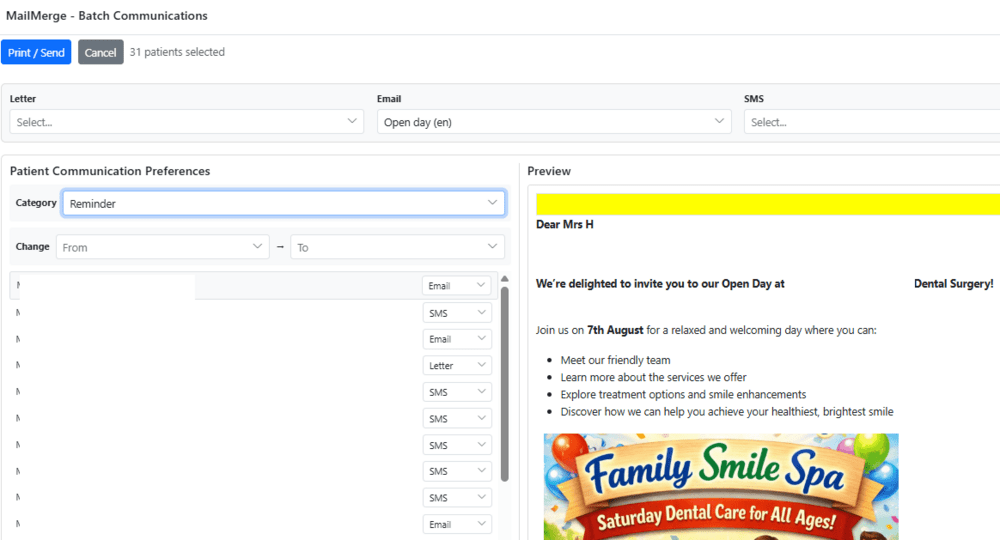The width and height of the screenshot is (1000, 540).
Task: Click the scroll up arrow of patient list
Action: click(504, 279)
